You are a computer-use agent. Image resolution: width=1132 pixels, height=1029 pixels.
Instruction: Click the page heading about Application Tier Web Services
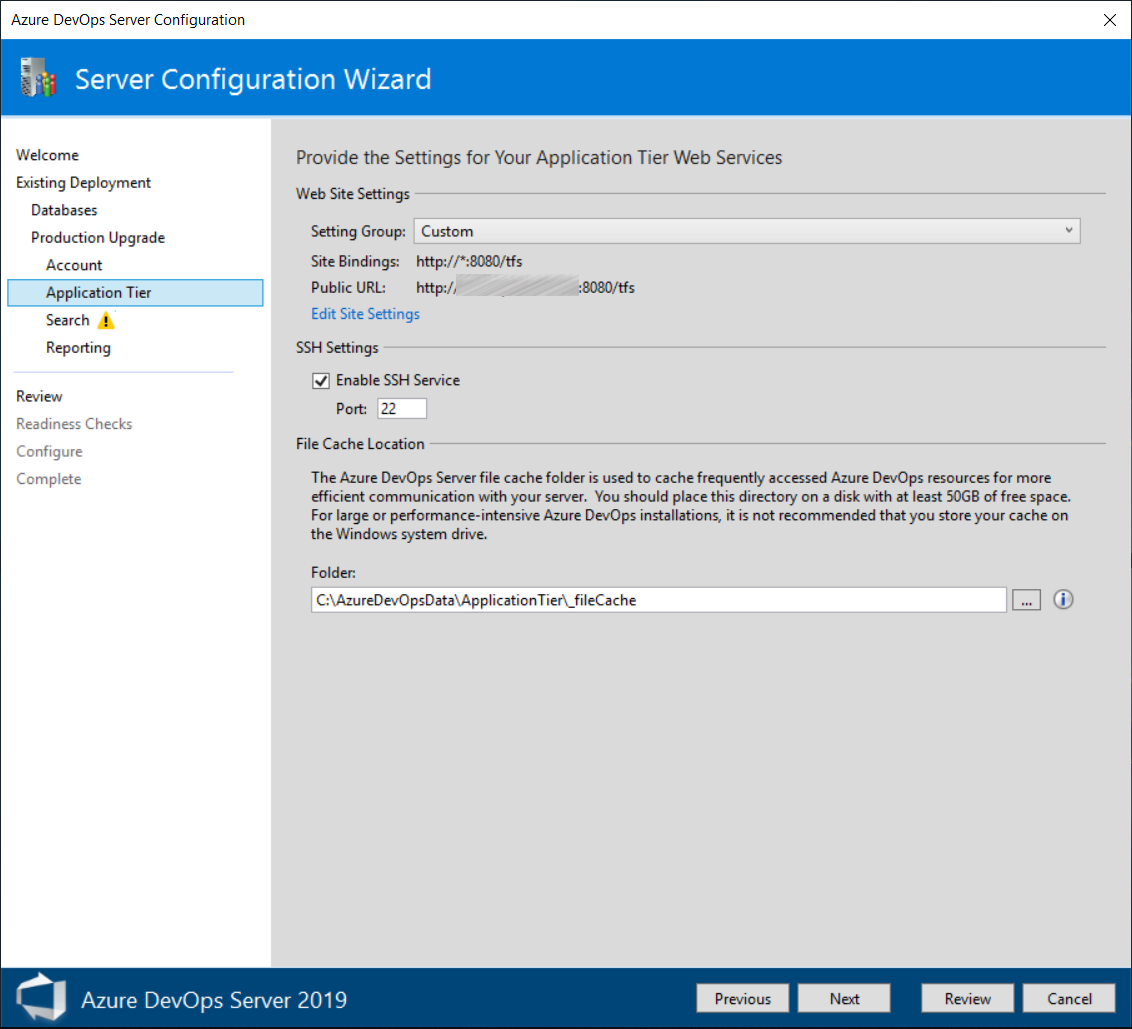pyautogui.click(x=539, y=157)
